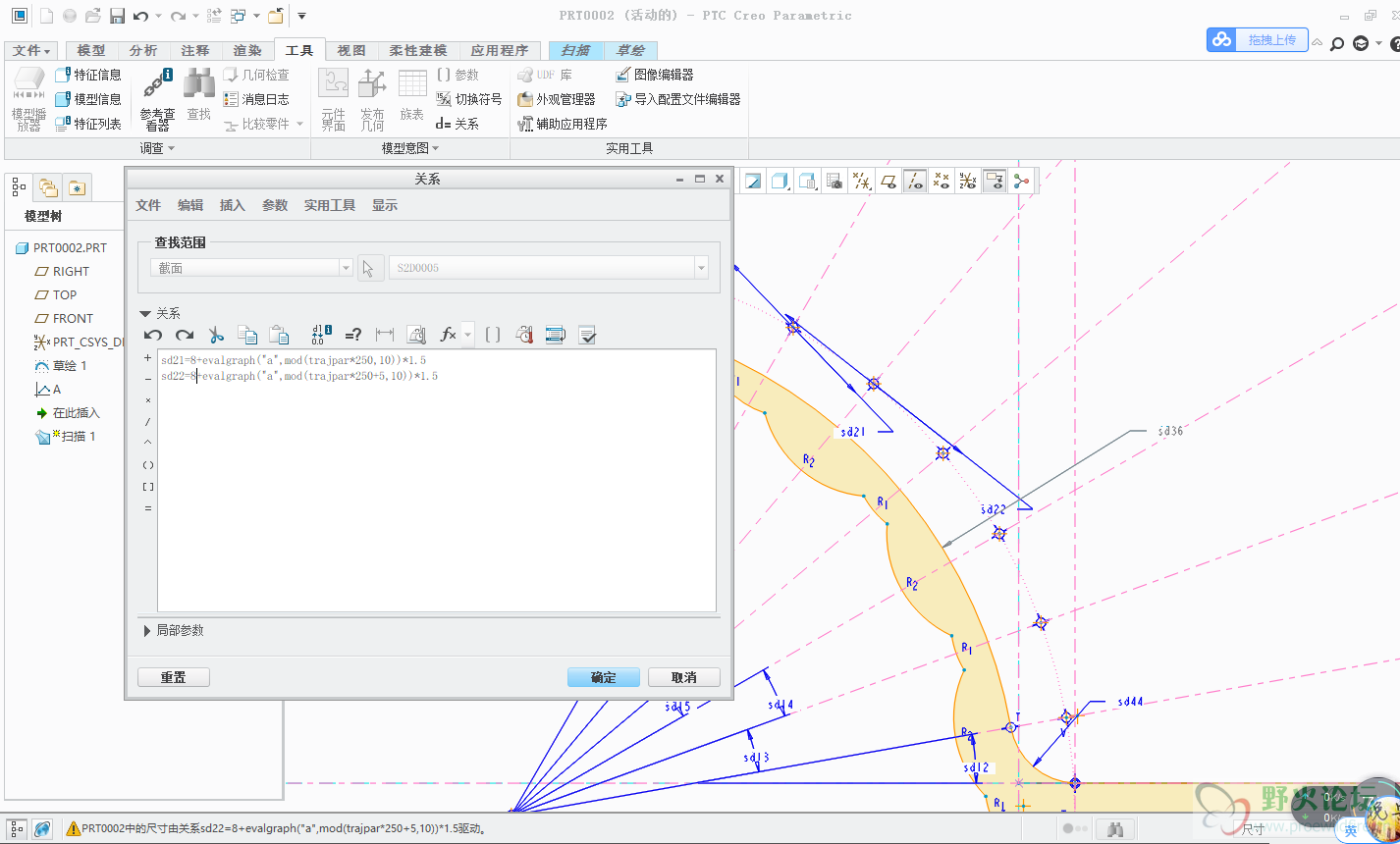Image resolution: width=1400 pixels, height=844 pixels.
Task: Click the paste icon in 关系 dialog toolbar
Action: coord(279,335)
